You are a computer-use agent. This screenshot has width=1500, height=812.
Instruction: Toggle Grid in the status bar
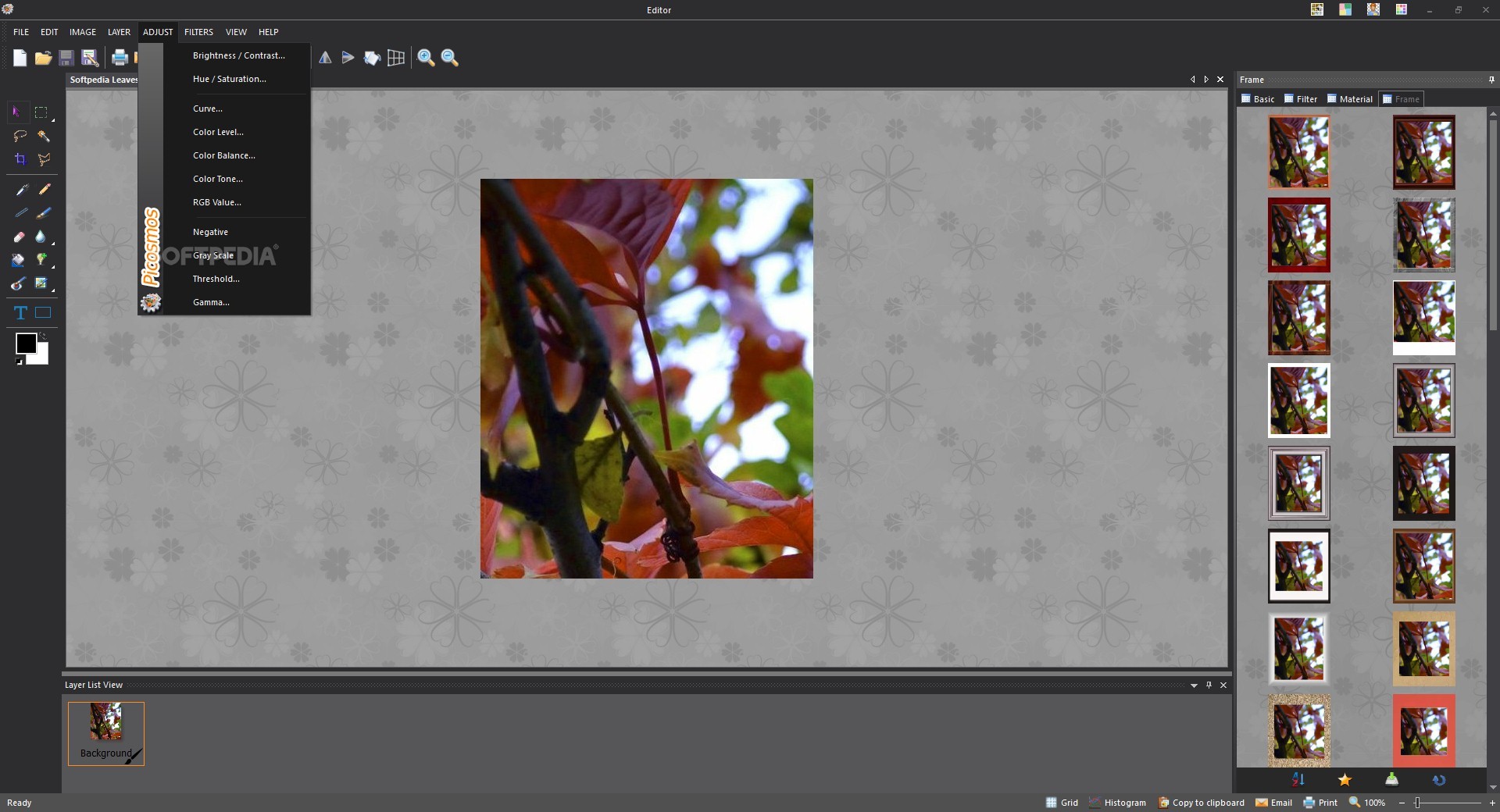pos(1062,803)
